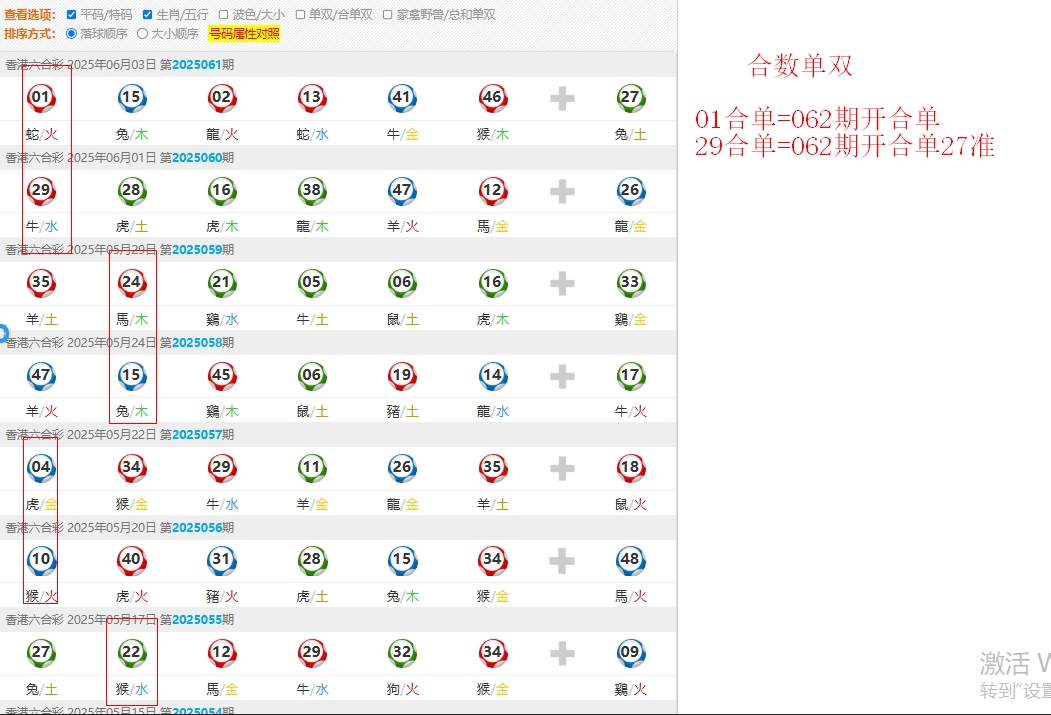Tick the 单双/合单双 checkbox
The height and width of the screenshot is (715, 1051).
(x=300, y=15)
